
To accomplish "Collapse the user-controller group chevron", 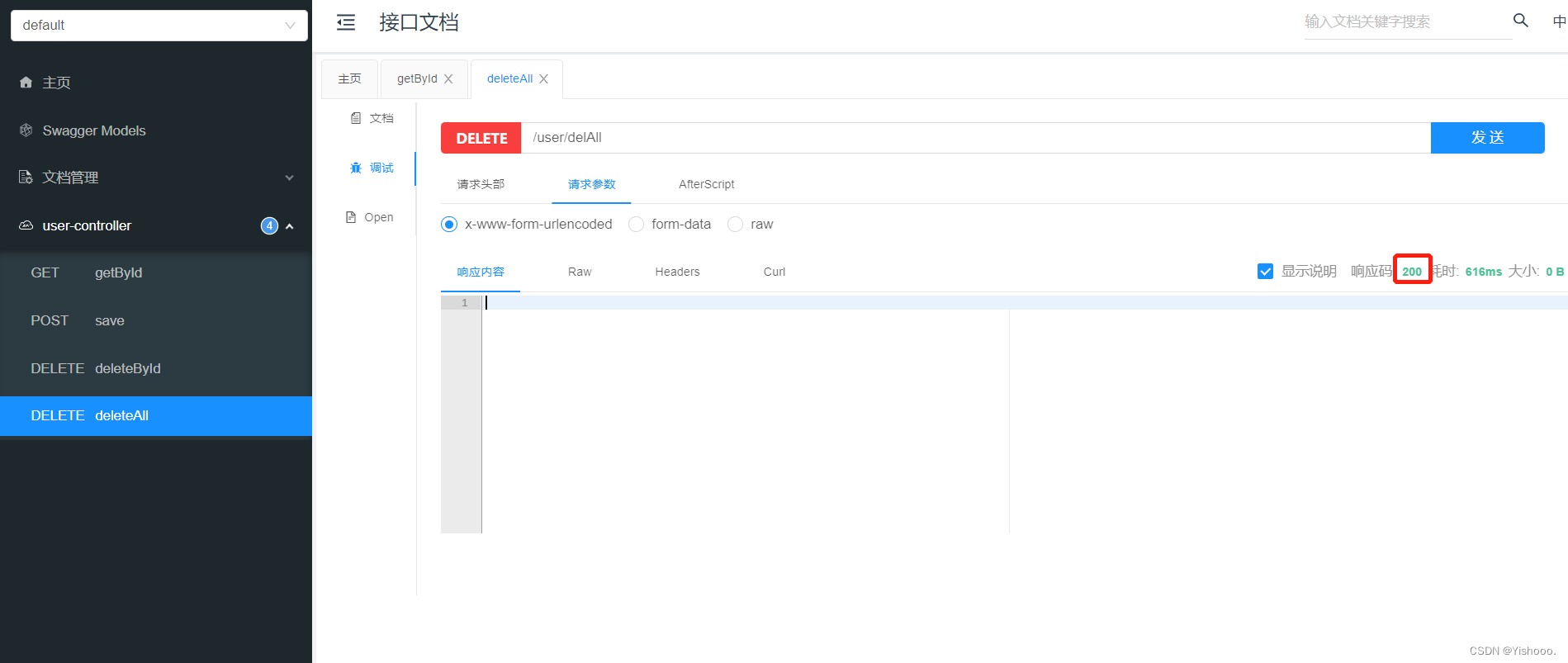I will pyautogui.click(x=290, y=225).
